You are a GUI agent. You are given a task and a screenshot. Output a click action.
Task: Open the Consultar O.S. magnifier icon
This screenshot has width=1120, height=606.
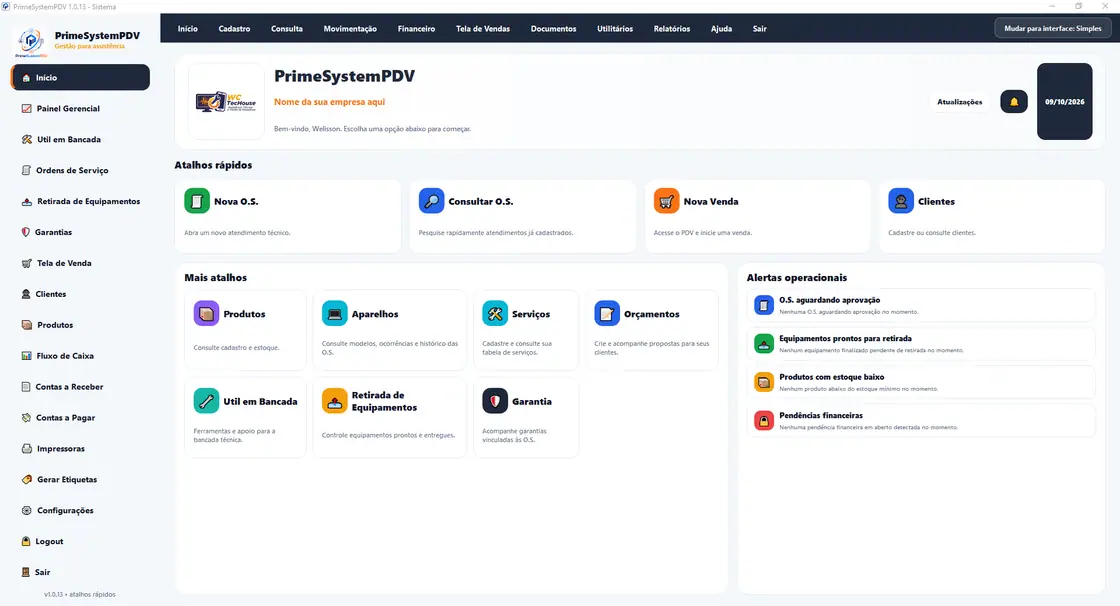coord(431,201)
